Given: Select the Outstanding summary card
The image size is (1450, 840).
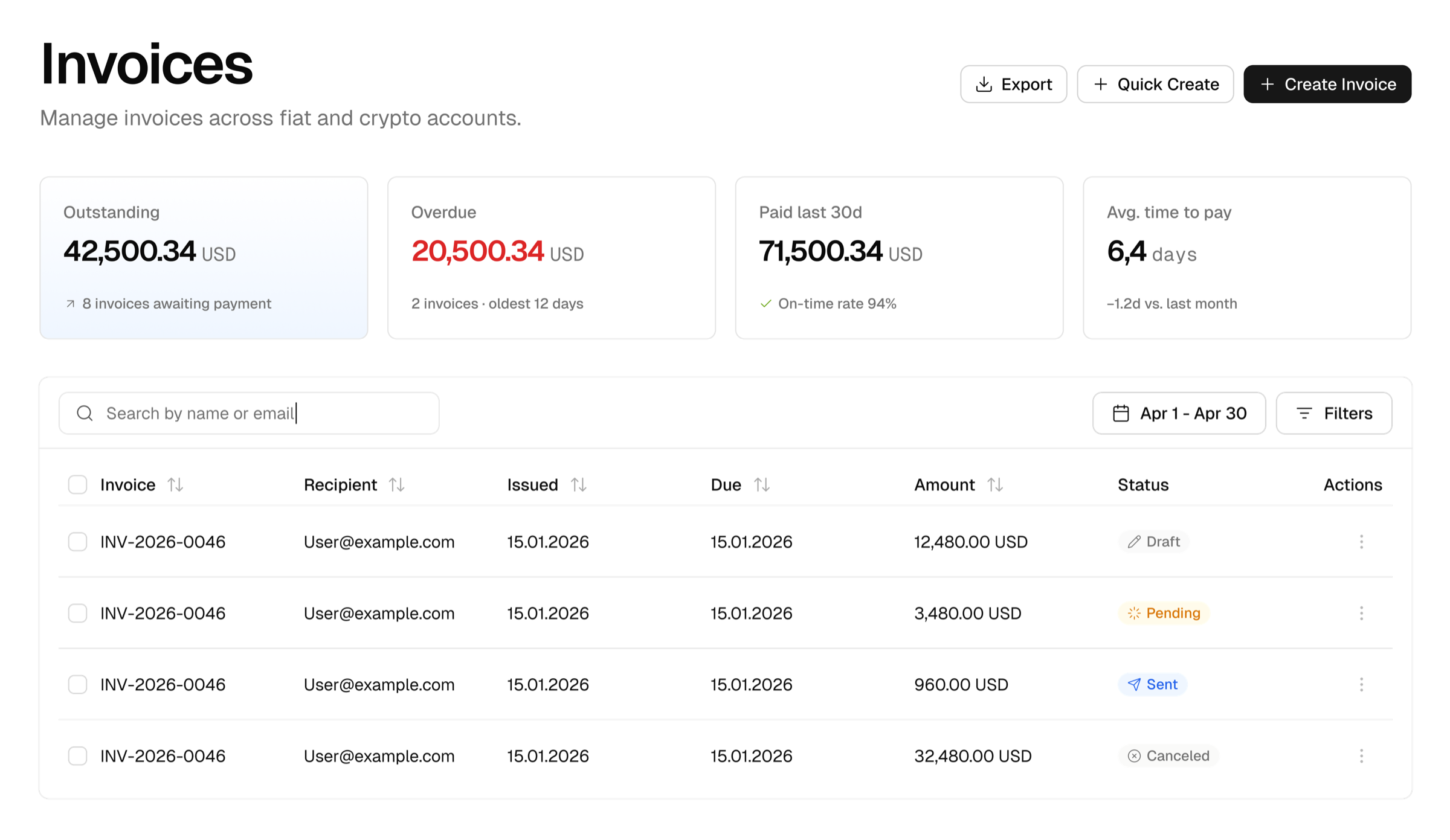Looking at the screenshot, I should [x=204, y=258].
